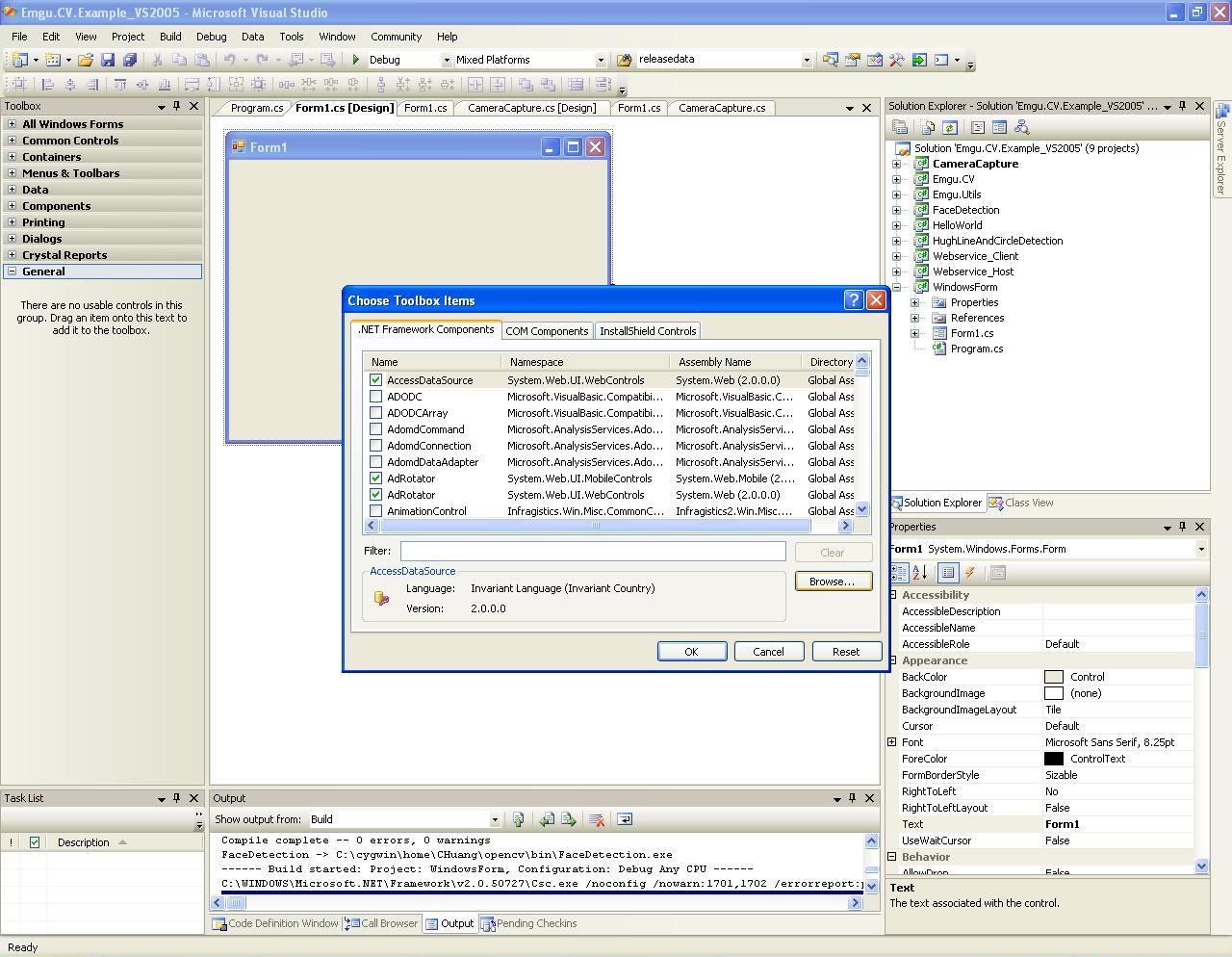Image resolution: width=1232 pixels, height=957 pixels.
Task: Click the component list horizontal scrollbar
Action: [x=607, y=526]
